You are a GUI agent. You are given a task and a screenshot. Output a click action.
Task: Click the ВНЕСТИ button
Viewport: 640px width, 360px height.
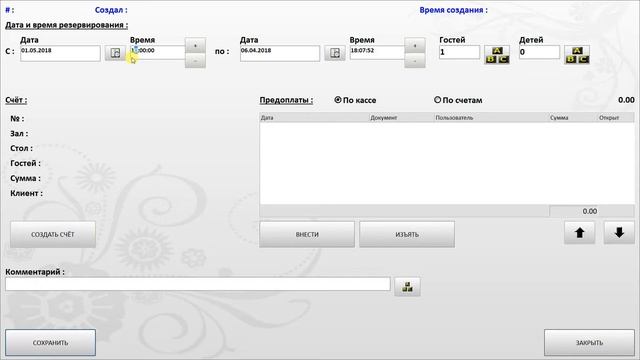(x=307, y=234)
